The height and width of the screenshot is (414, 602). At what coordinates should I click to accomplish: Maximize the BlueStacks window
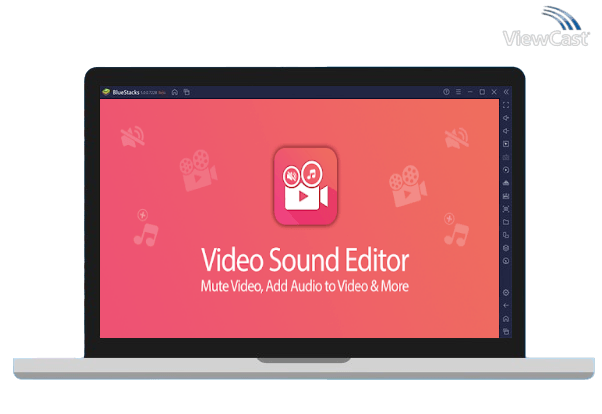pyautogui.click(x=482, y=92)
